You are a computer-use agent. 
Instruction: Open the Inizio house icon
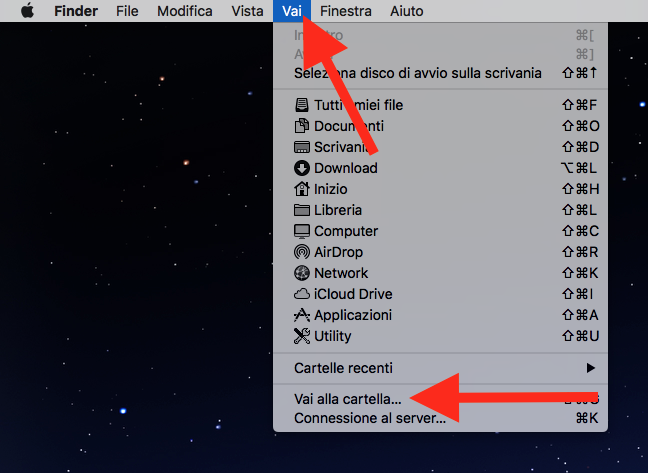point(302,189)
